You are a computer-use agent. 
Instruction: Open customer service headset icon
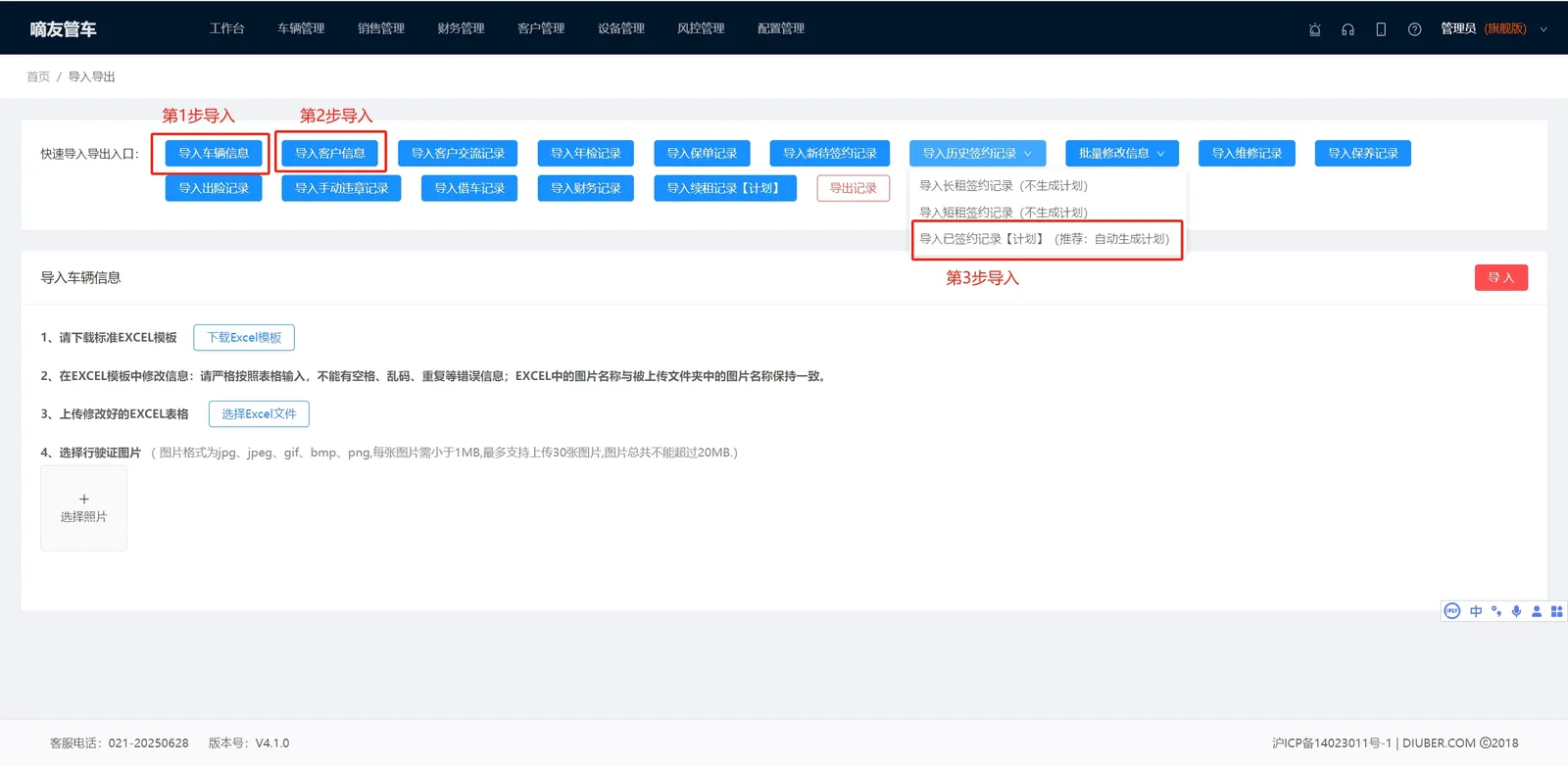[1348, 29]
